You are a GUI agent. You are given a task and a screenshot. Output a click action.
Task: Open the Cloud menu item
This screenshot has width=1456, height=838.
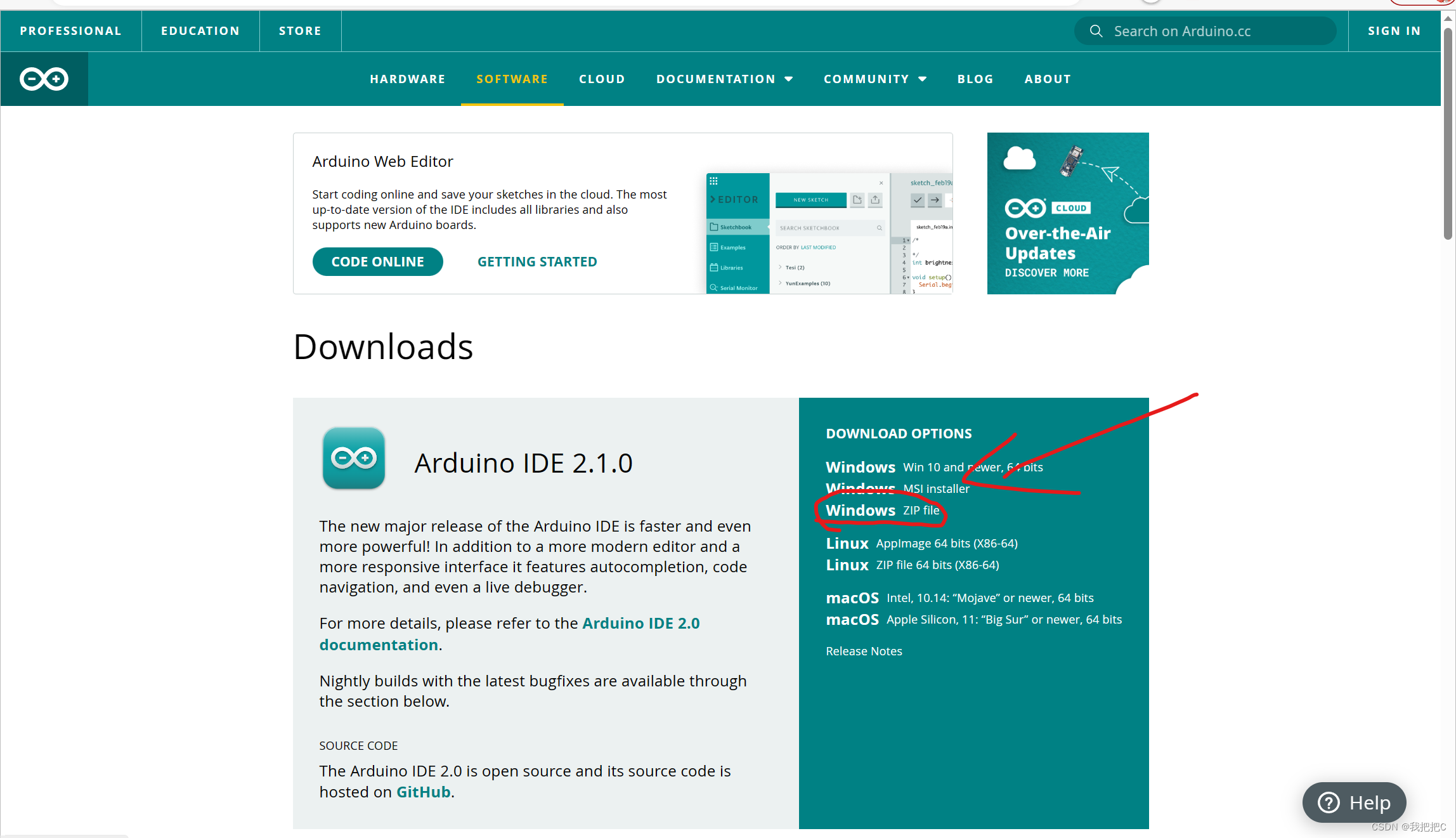[602, 79]
